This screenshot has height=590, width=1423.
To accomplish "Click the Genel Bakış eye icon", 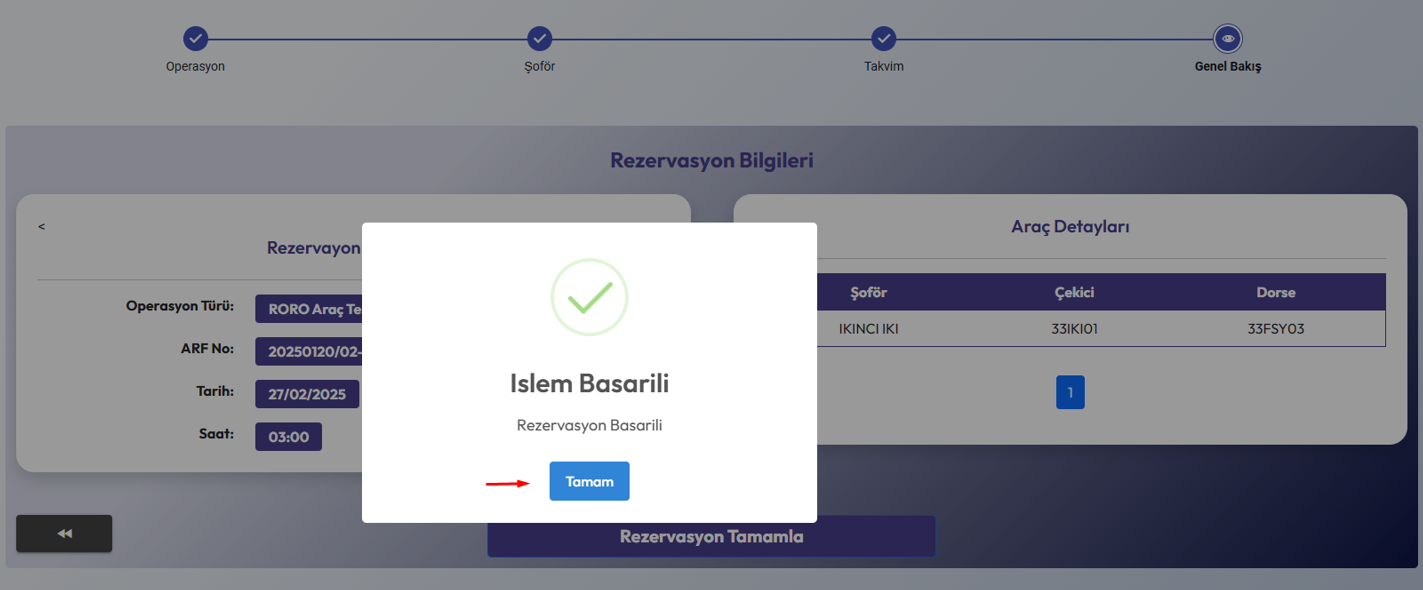I will [1228, 39].
